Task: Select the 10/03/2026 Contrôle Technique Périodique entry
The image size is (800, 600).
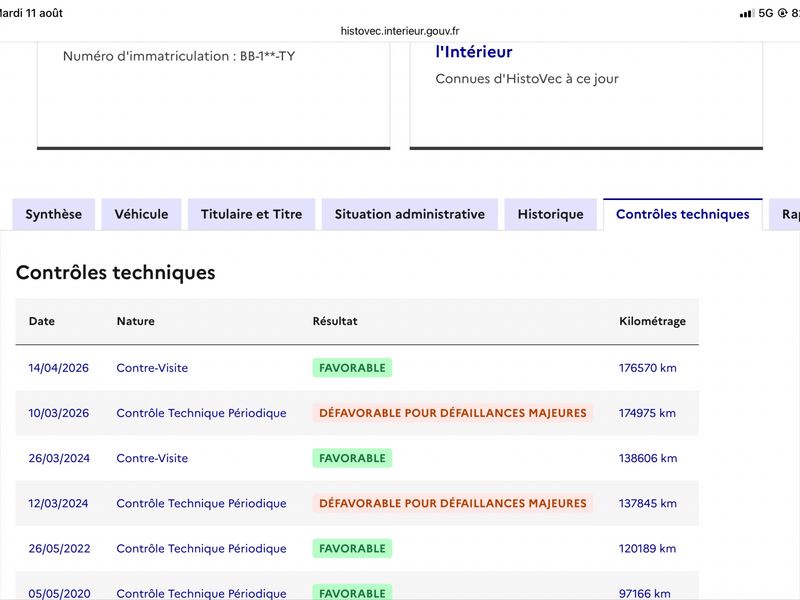Action: click(202, 413)
